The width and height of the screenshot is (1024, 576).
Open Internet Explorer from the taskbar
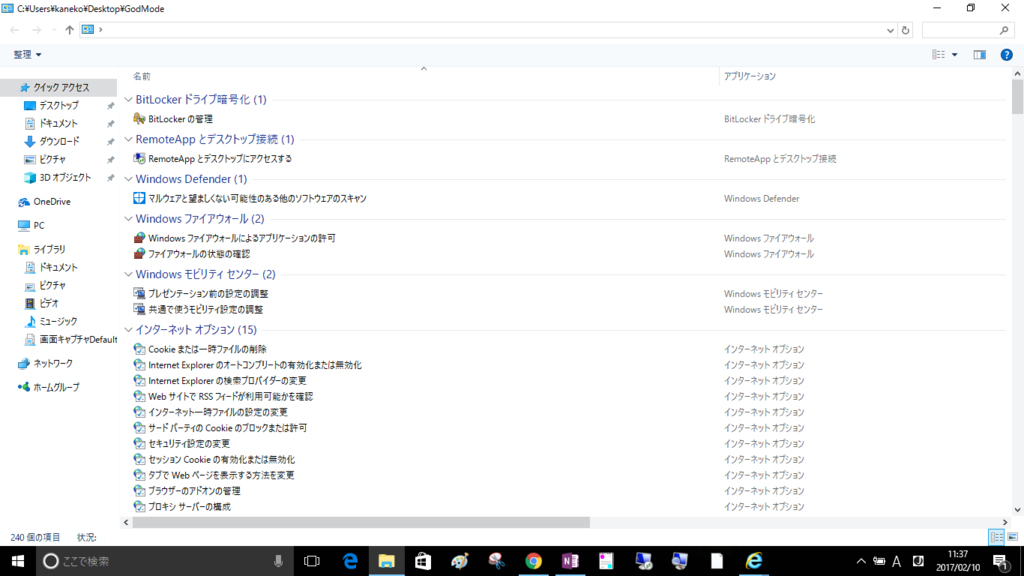(754, 561)
